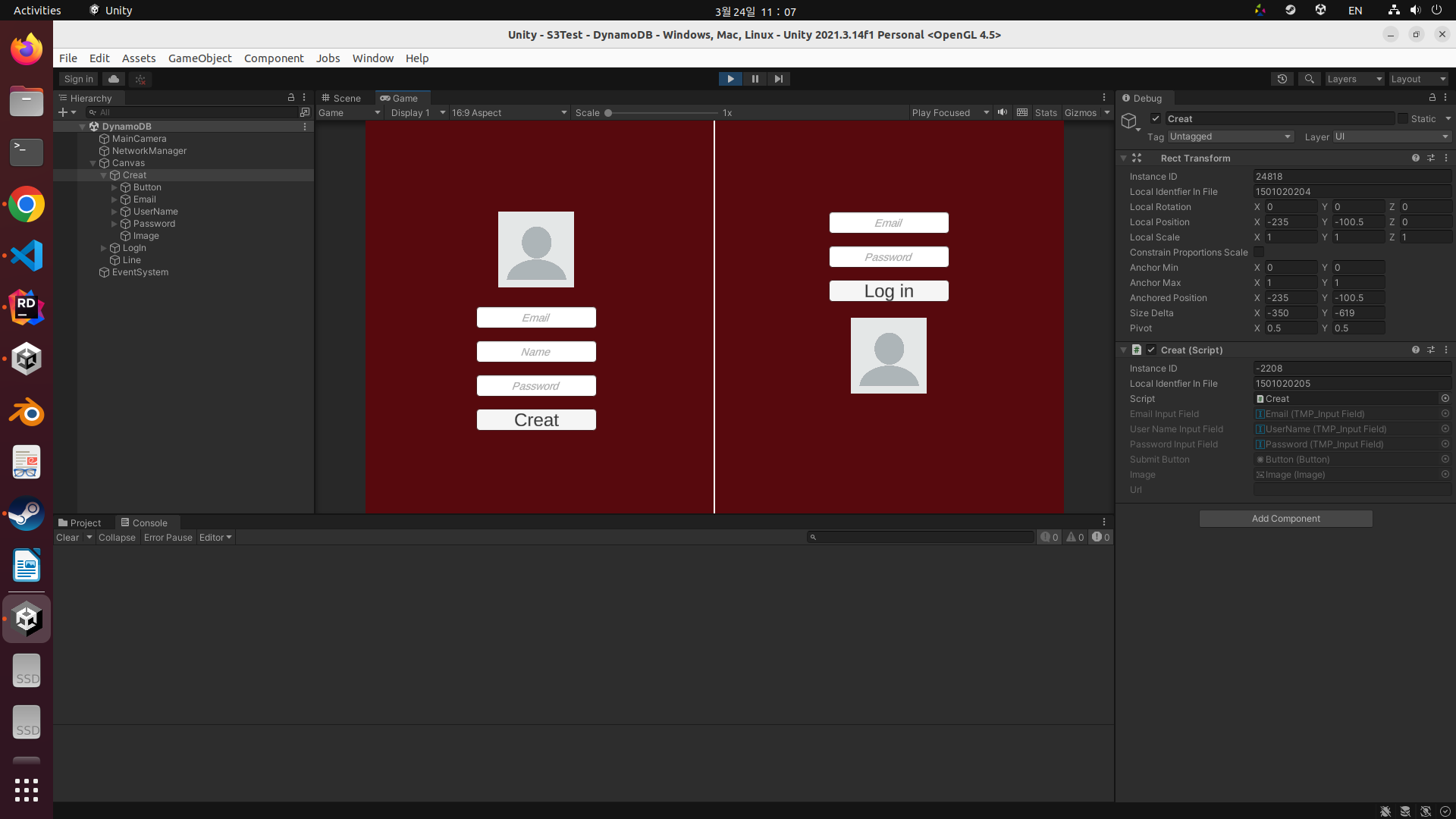Click the Console search field
This screenshot has height=819, width=1456.
click(x=921, y=537)
